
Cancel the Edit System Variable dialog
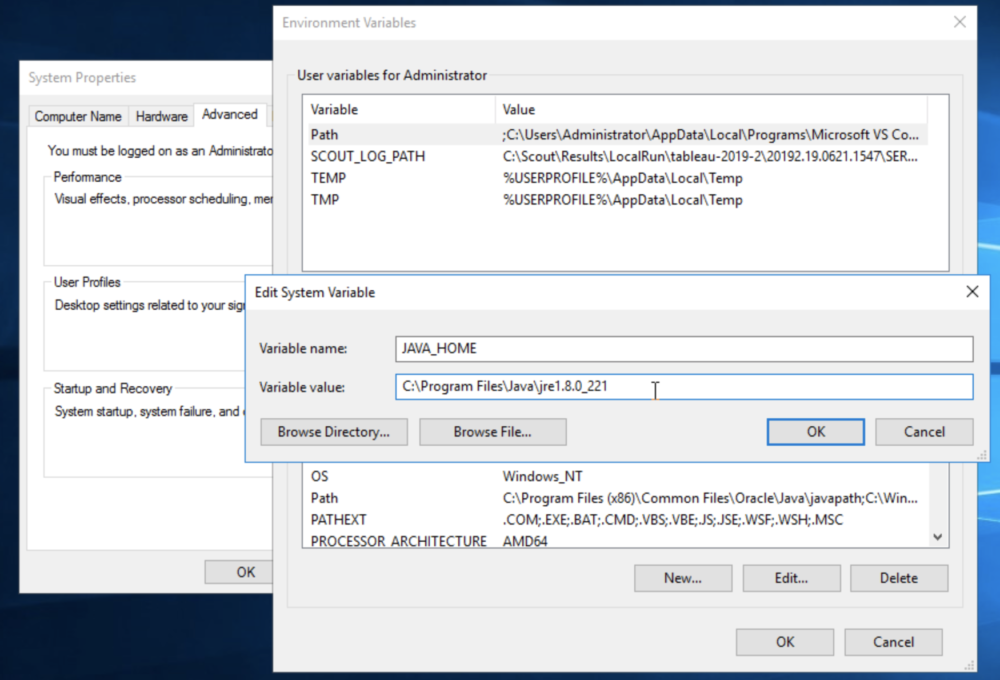click(x=923, y=432)
